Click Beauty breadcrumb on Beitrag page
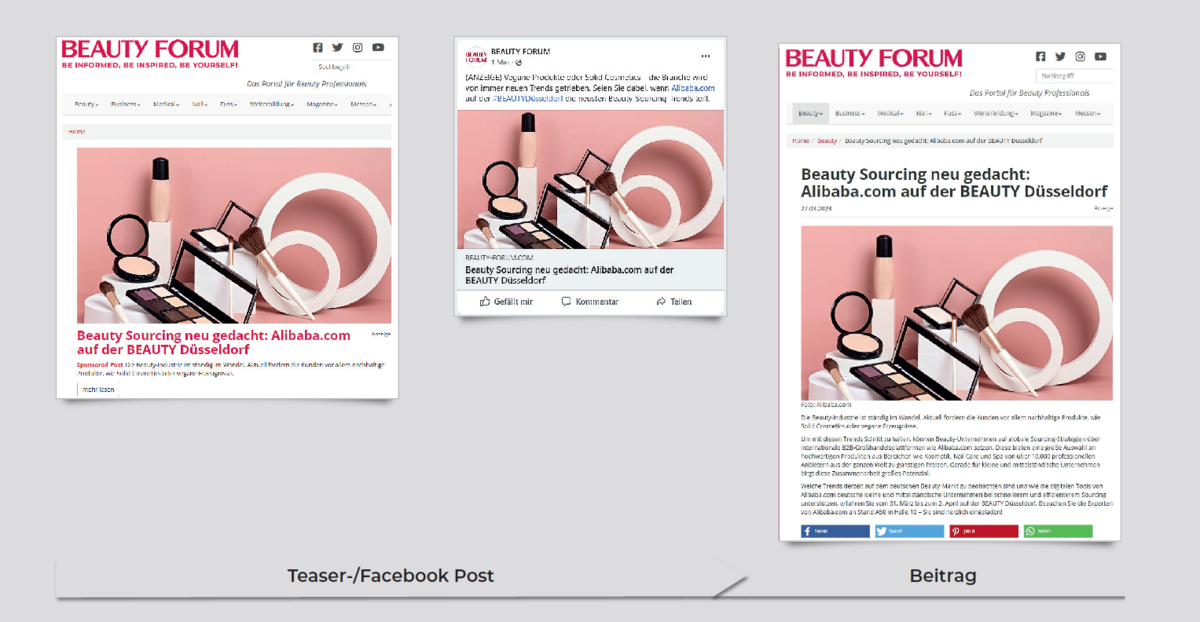This screenshot has height=622, width=1200. point(827,141)
